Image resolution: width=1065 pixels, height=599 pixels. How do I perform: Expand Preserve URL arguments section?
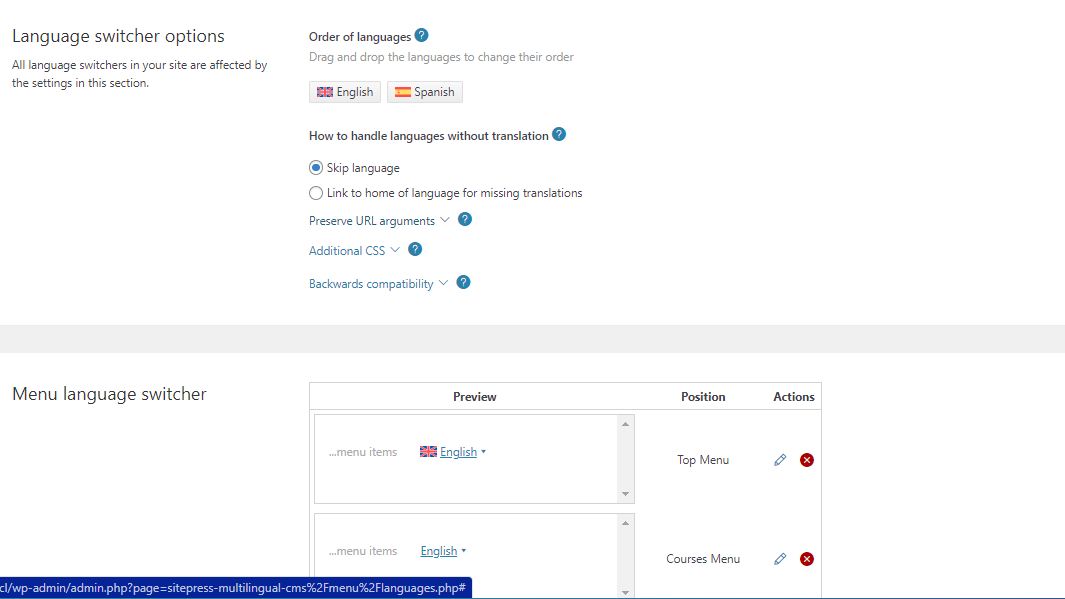pos(379,221)
